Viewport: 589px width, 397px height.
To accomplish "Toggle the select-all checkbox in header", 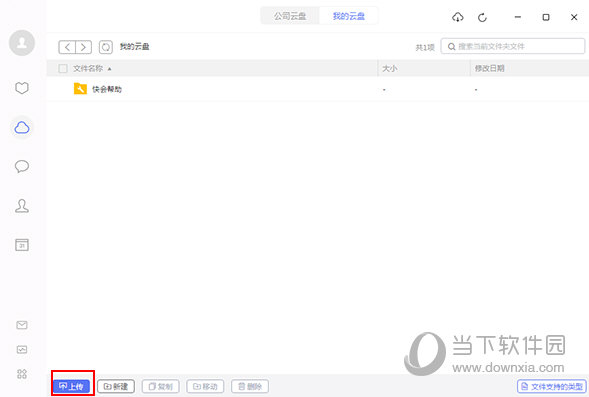I will (x=63, y=68).
